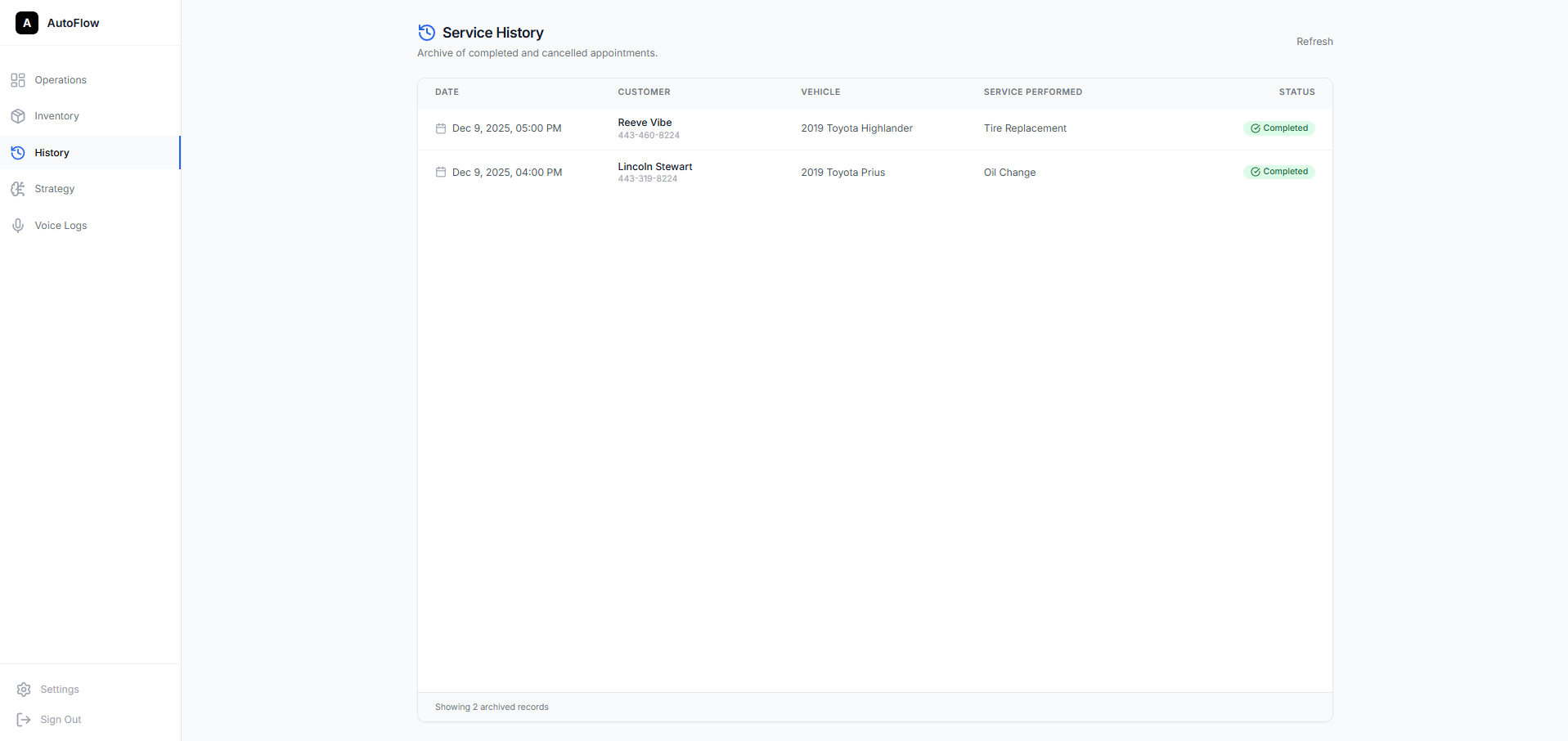
Task: Click the Strategy brain icon
Action: pos(18,189)
